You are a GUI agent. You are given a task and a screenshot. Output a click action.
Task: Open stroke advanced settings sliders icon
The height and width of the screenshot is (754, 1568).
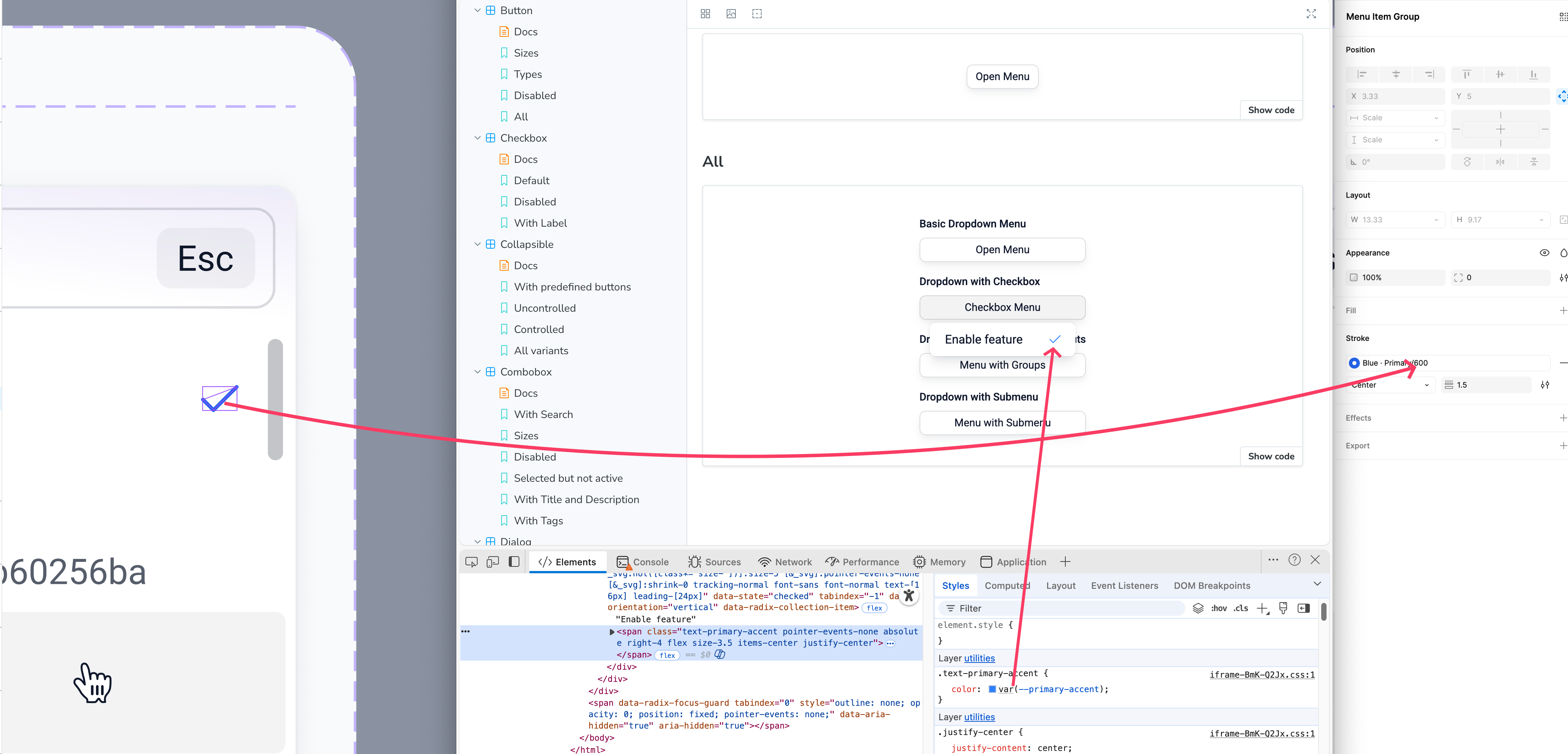(1545, 385)
